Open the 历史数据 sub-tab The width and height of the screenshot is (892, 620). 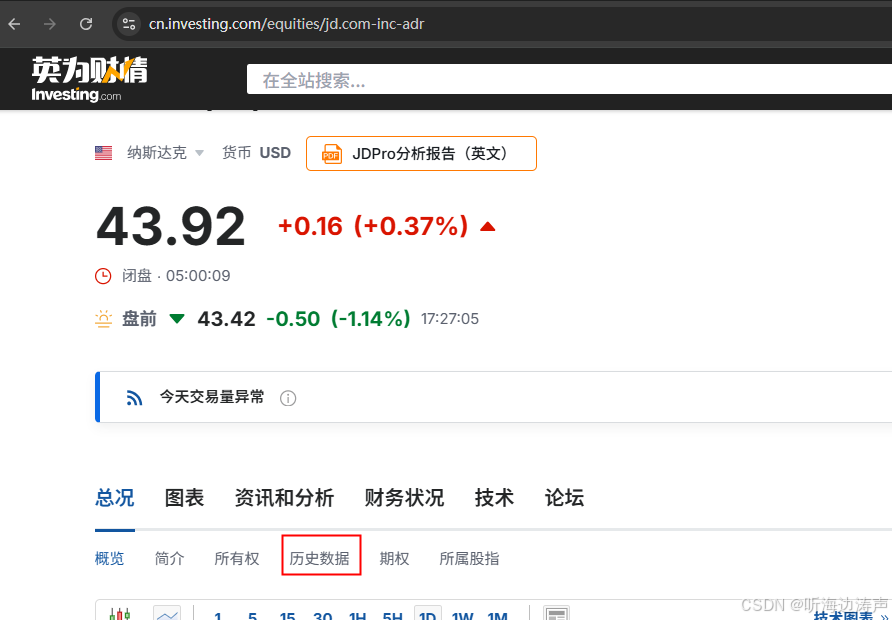click(x=320, y=559)
